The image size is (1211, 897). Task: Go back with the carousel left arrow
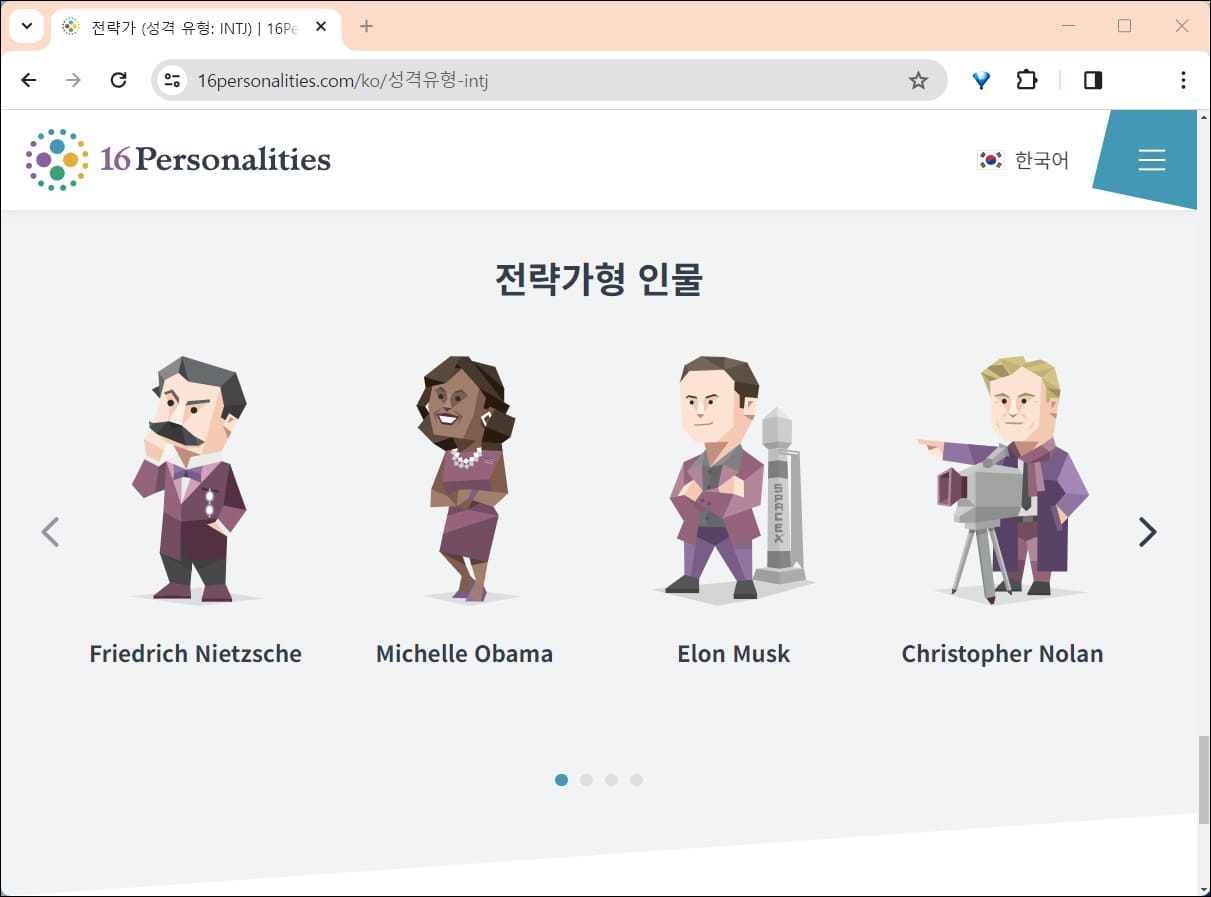coord(50,531)
